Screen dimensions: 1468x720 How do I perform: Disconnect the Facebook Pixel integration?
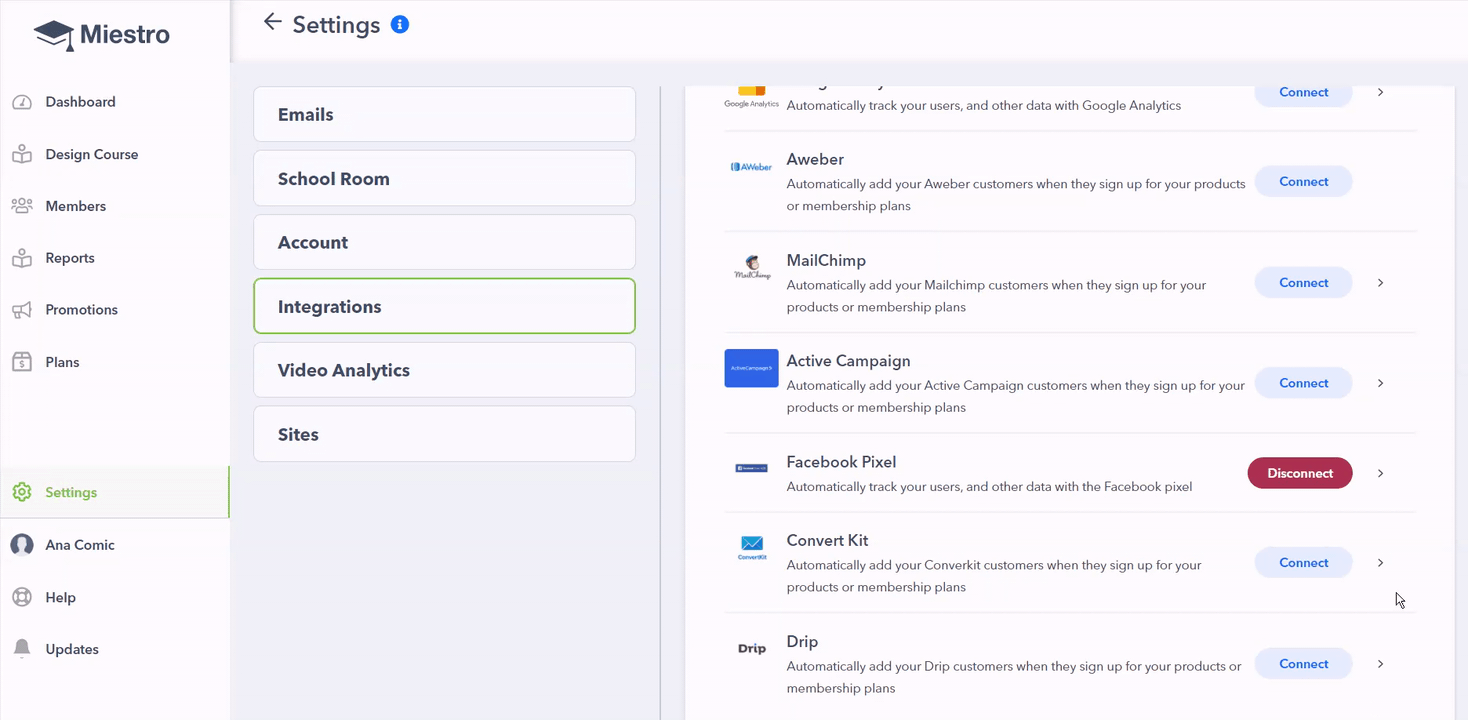point(1300,473)
